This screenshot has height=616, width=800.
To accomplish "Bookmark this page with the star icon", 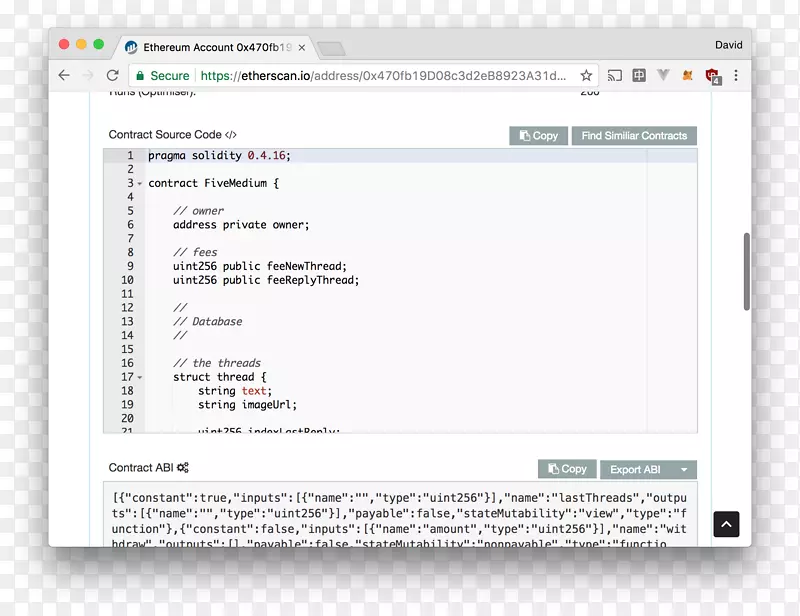I will click(x=587, y=75).
